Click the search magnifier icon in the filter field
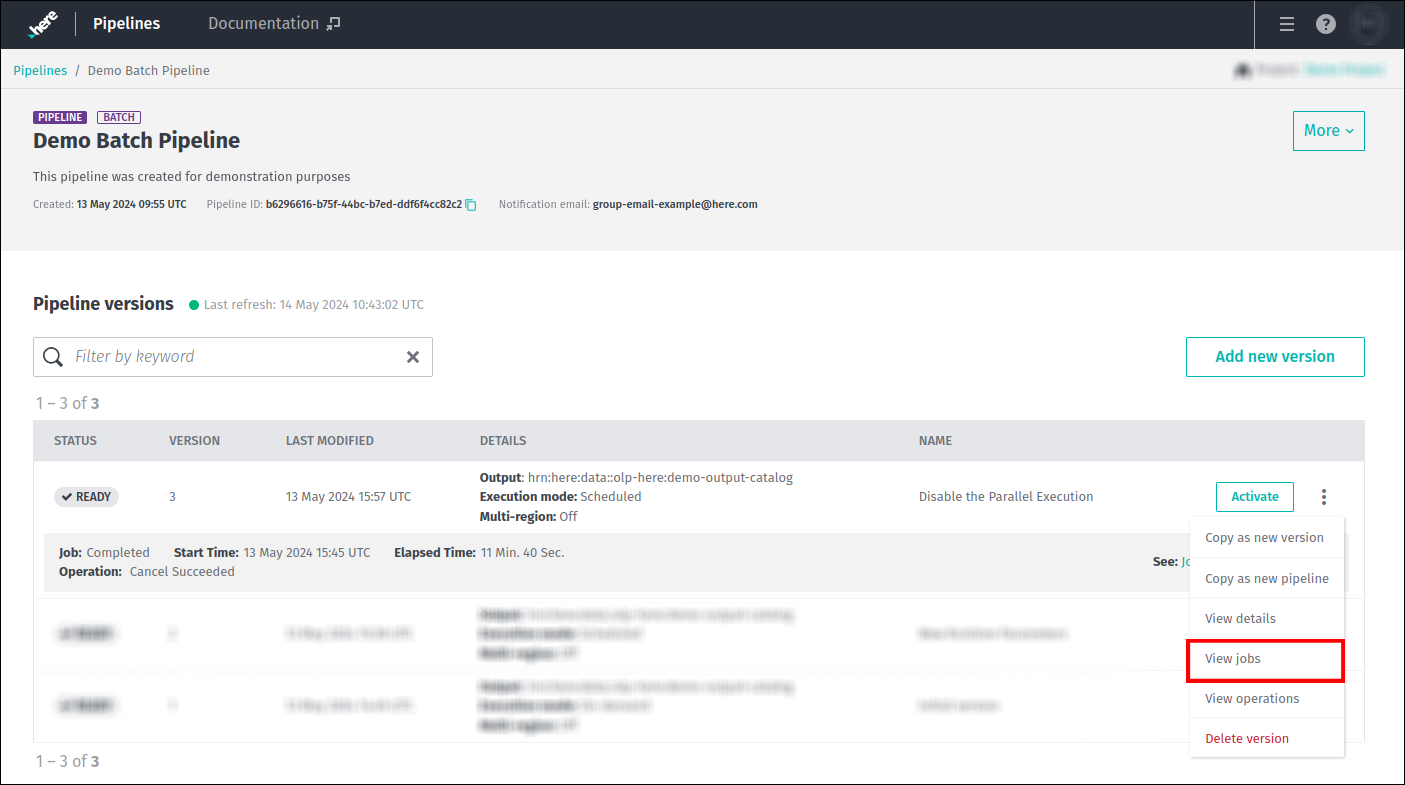 [52, 356]
